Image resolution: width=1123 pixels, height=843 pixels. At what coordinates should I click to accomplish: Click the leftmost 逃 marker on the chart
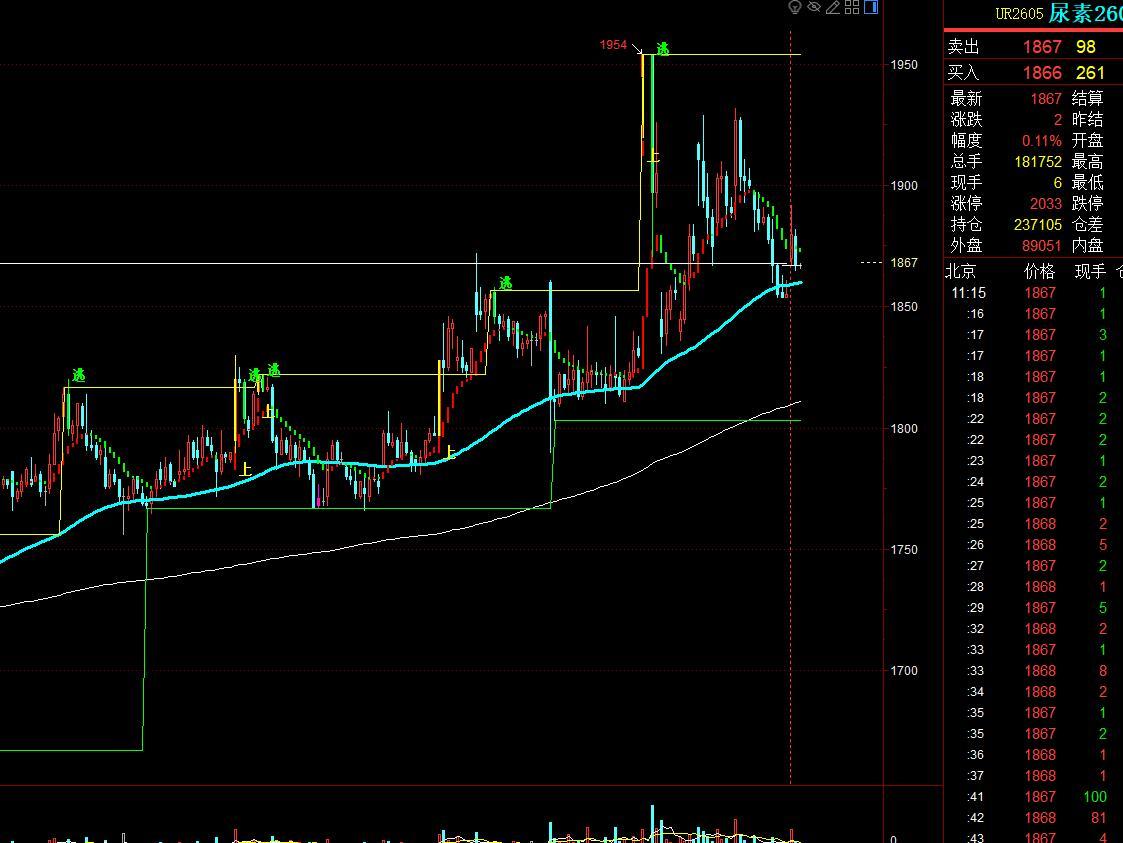pyautogui.click(x=79, y=375)
